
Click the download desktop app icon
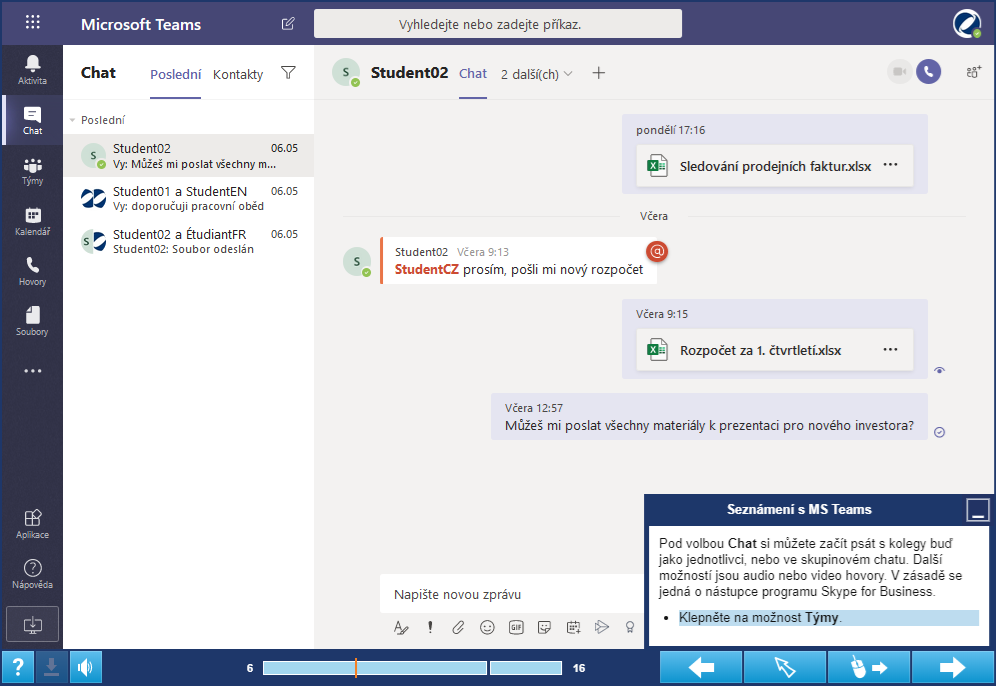click(x=32, y=624)
